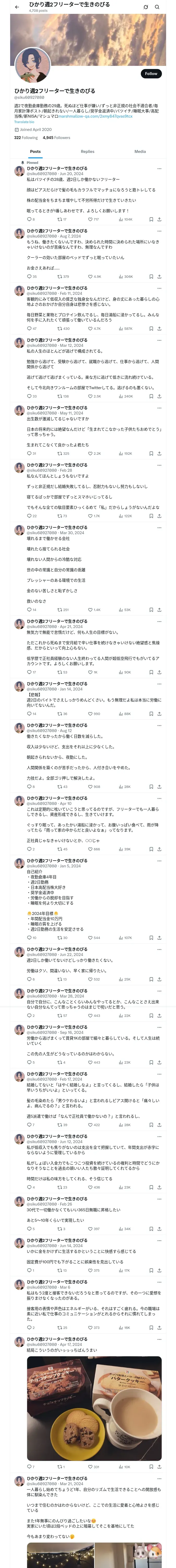Follow this profile
The width and height of the screenshot is (176, 1568).
point(150,74)
